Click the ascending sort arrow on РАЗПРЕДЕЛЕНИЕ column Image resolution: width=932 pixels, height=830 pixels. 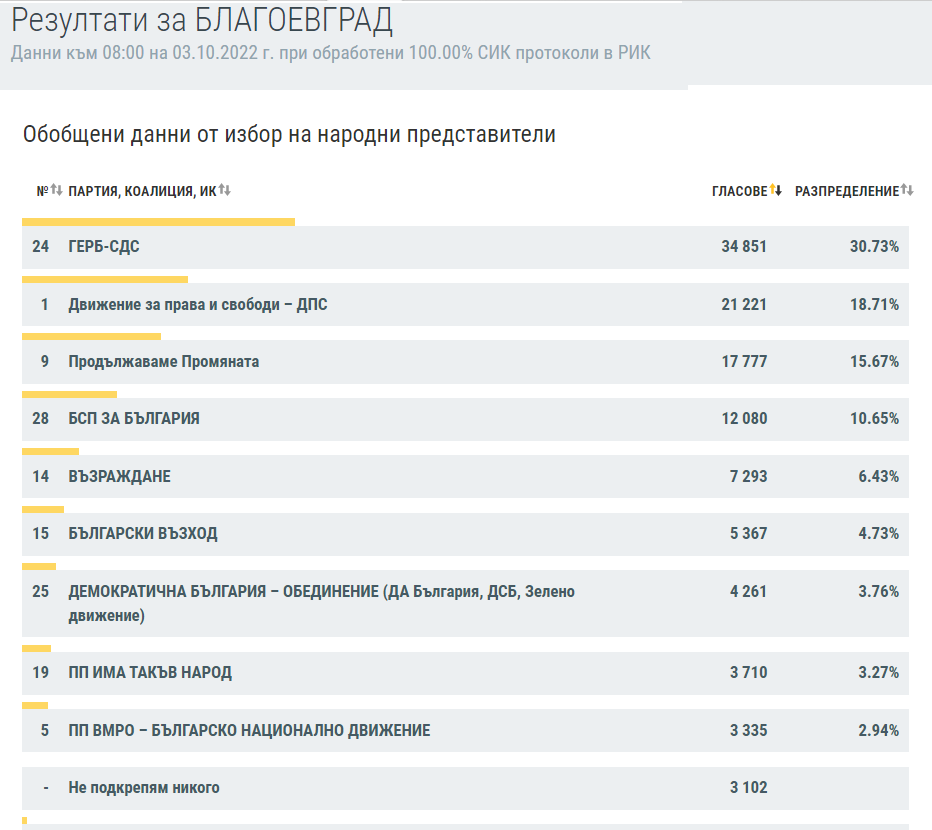pyautogui.click(x=902, y=186)
